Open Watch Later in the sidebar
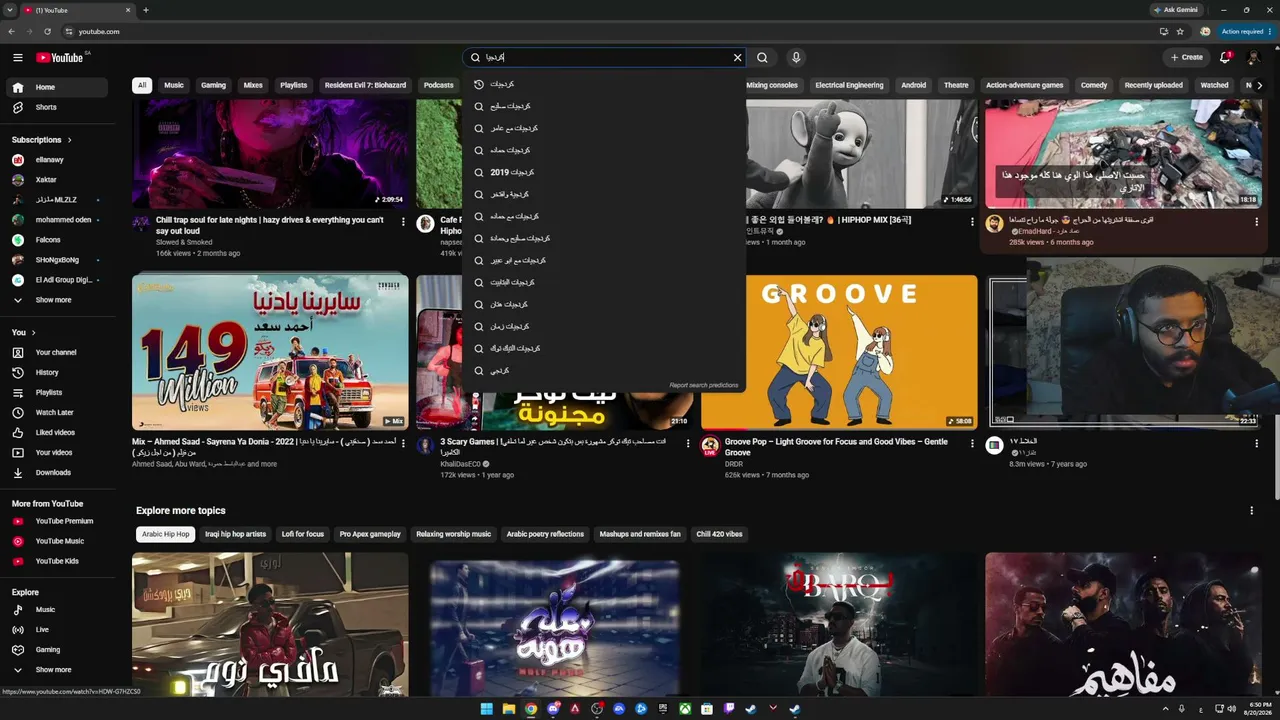 [x=59, y=412]
